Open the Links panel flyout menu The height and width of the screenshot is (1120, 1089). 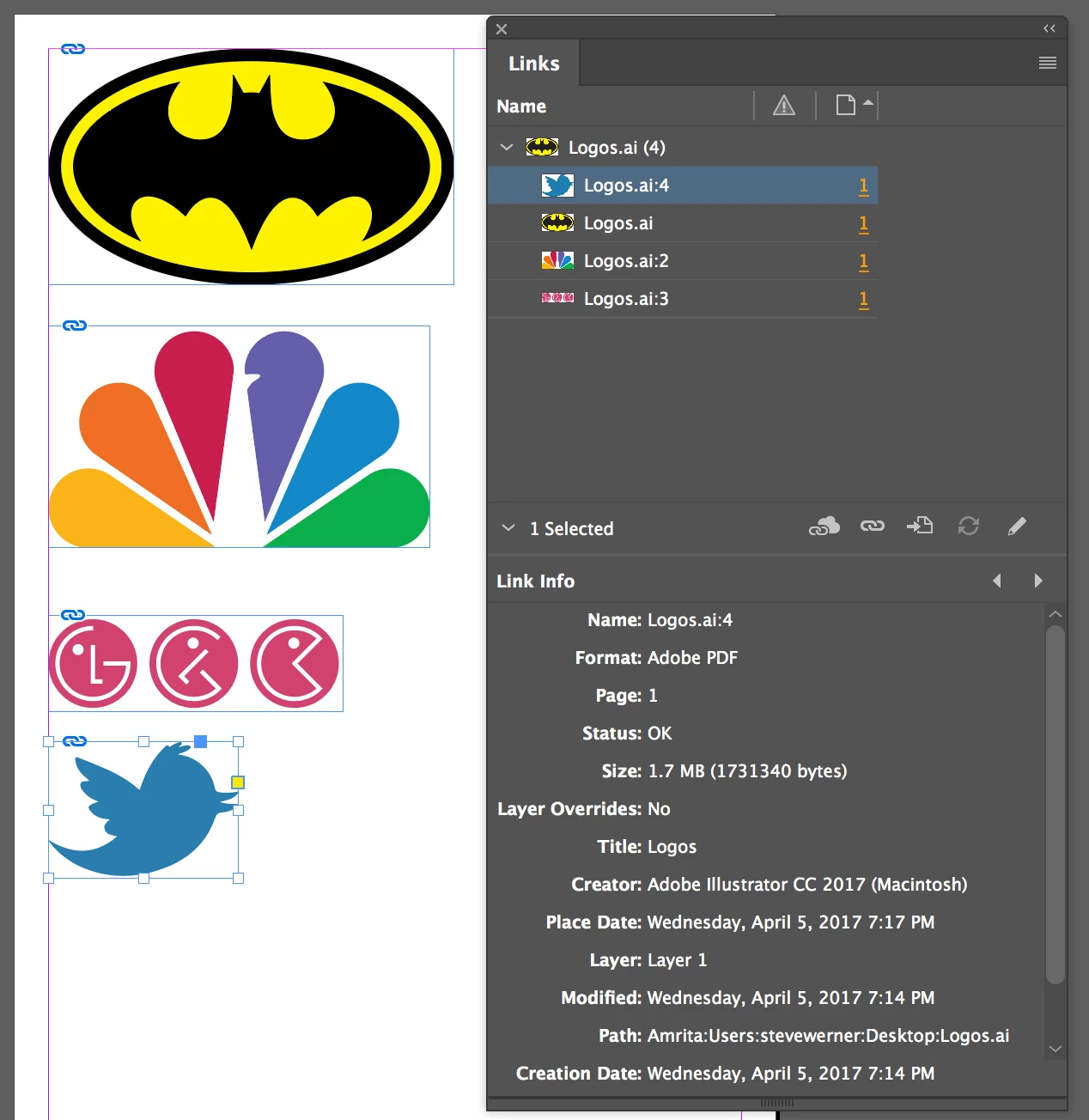1047,63
